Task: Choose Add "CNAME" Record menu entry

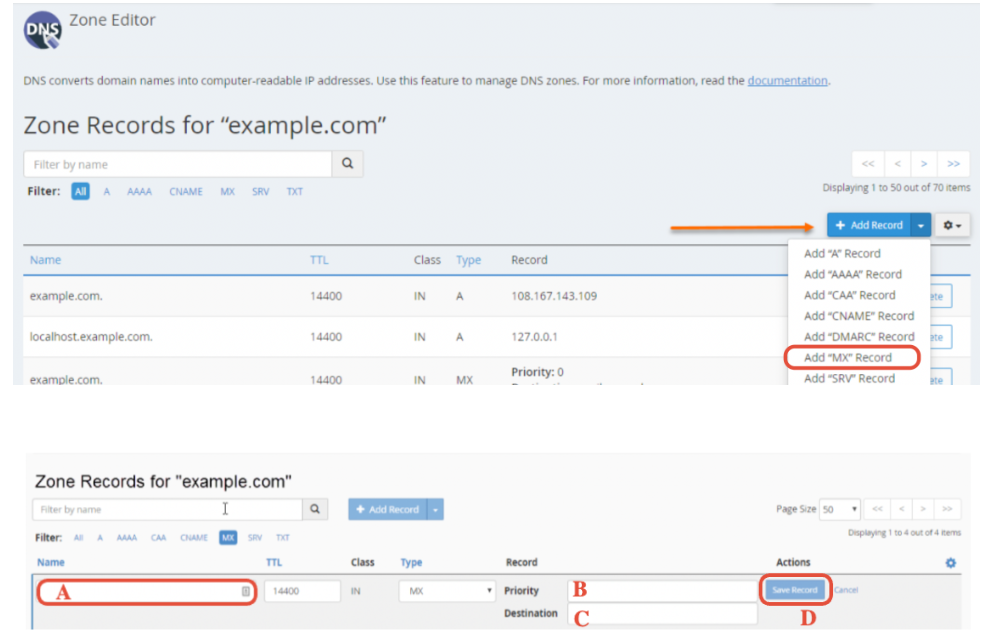Action: pyautogui.click(x=859, y=316)
